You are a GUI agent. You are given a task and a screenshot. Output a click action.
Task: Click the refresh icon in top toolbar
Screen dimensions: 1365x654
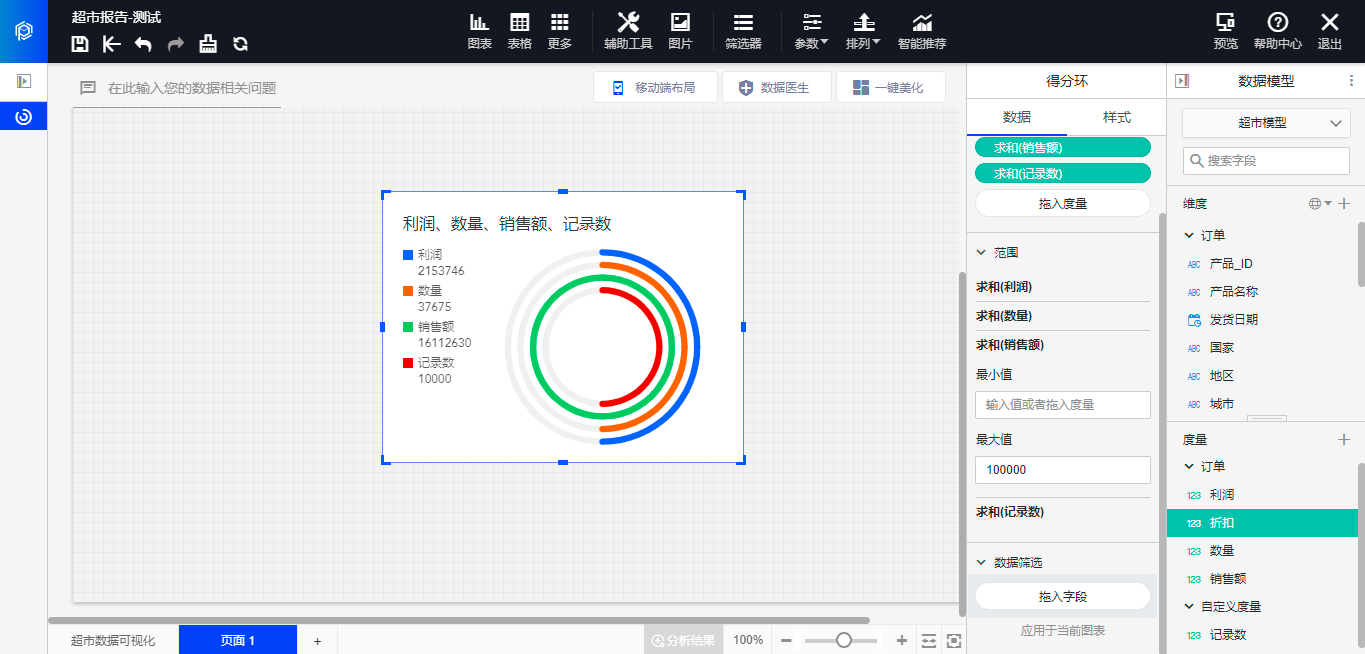tap(240, 44)
